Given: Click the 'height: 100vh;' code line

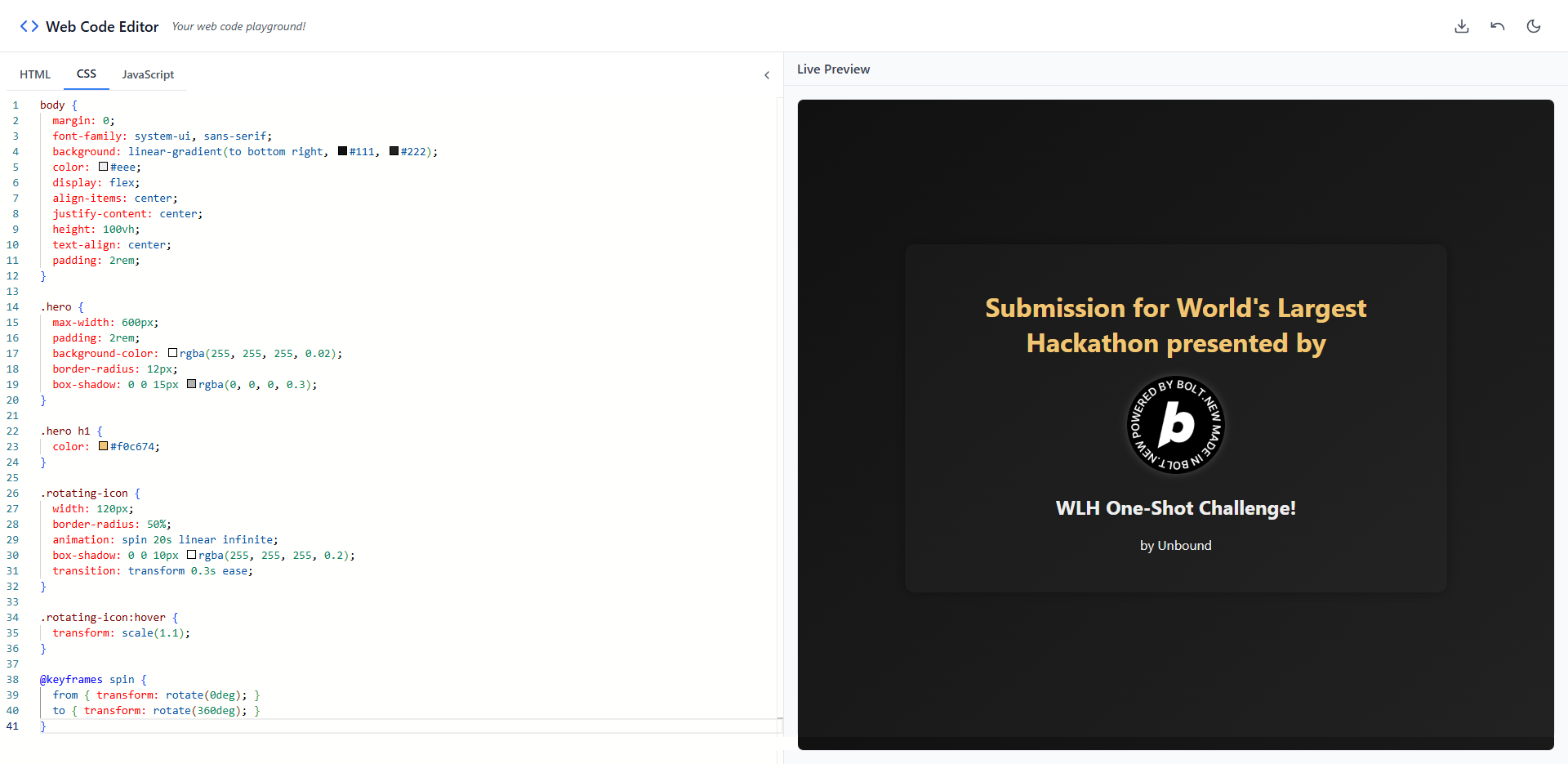Looking at the screenshot, I should (x=96, y=229).
